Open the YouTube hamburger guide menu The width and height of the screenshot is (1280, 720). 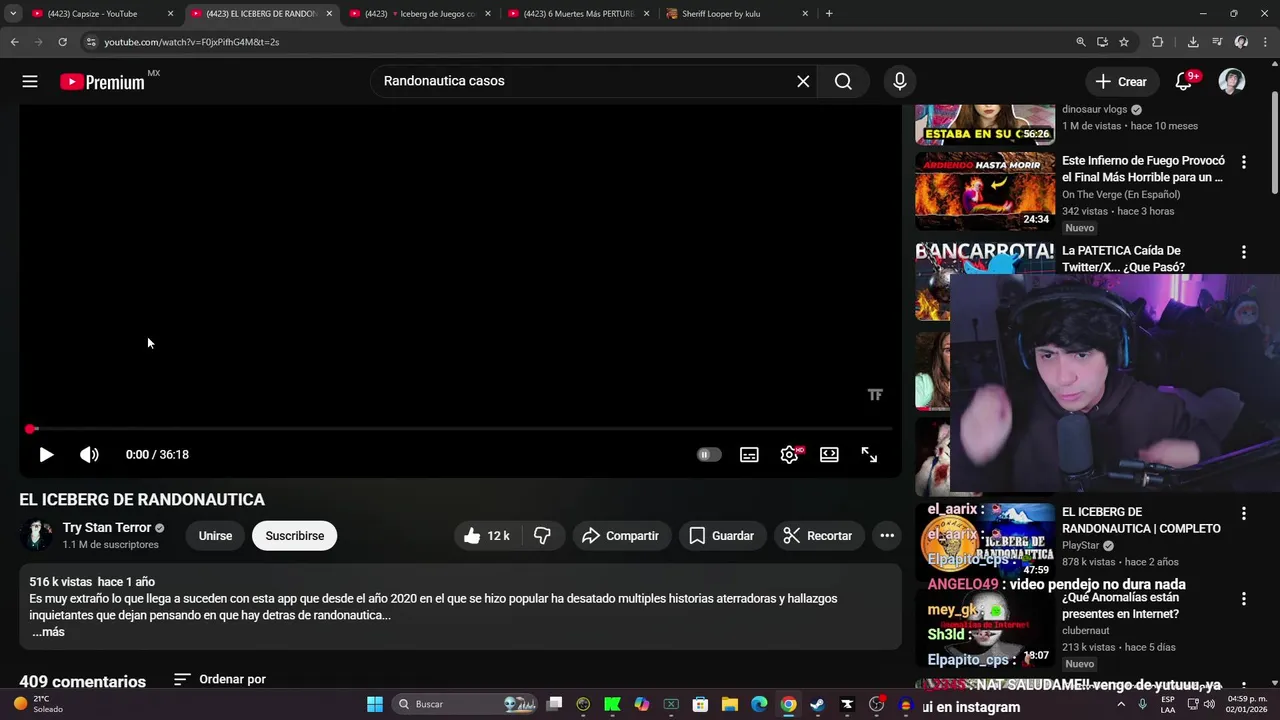[30, 82]
